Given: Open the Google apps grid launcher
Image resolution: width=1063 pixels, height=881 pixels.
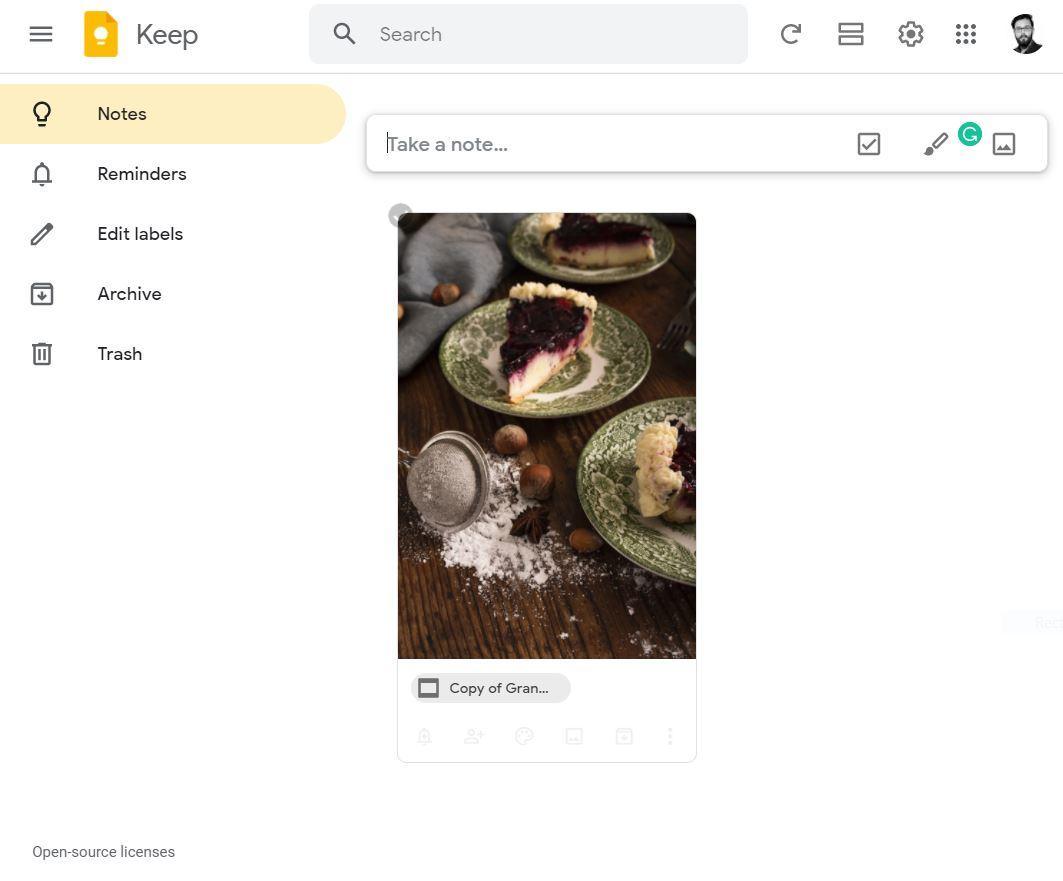Looking at the screenshot, I should [965, 34].
